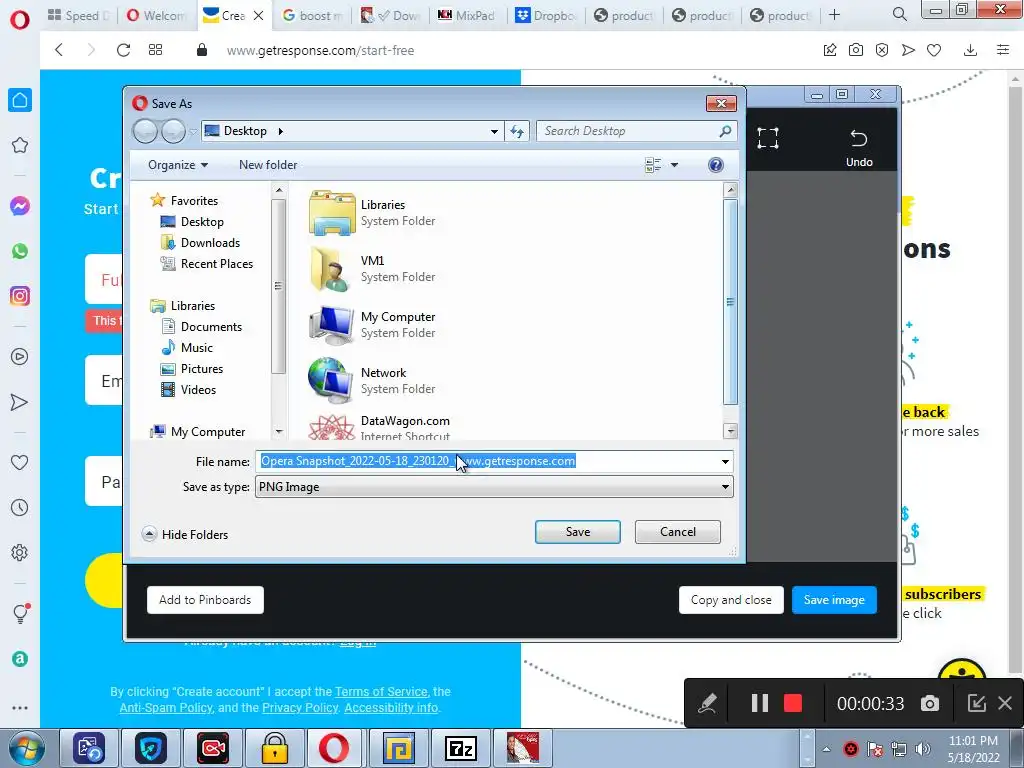Click the crop frame icon in snapshot editor
This screenshot has height=768, width=1024.
[x=768, y=138]
